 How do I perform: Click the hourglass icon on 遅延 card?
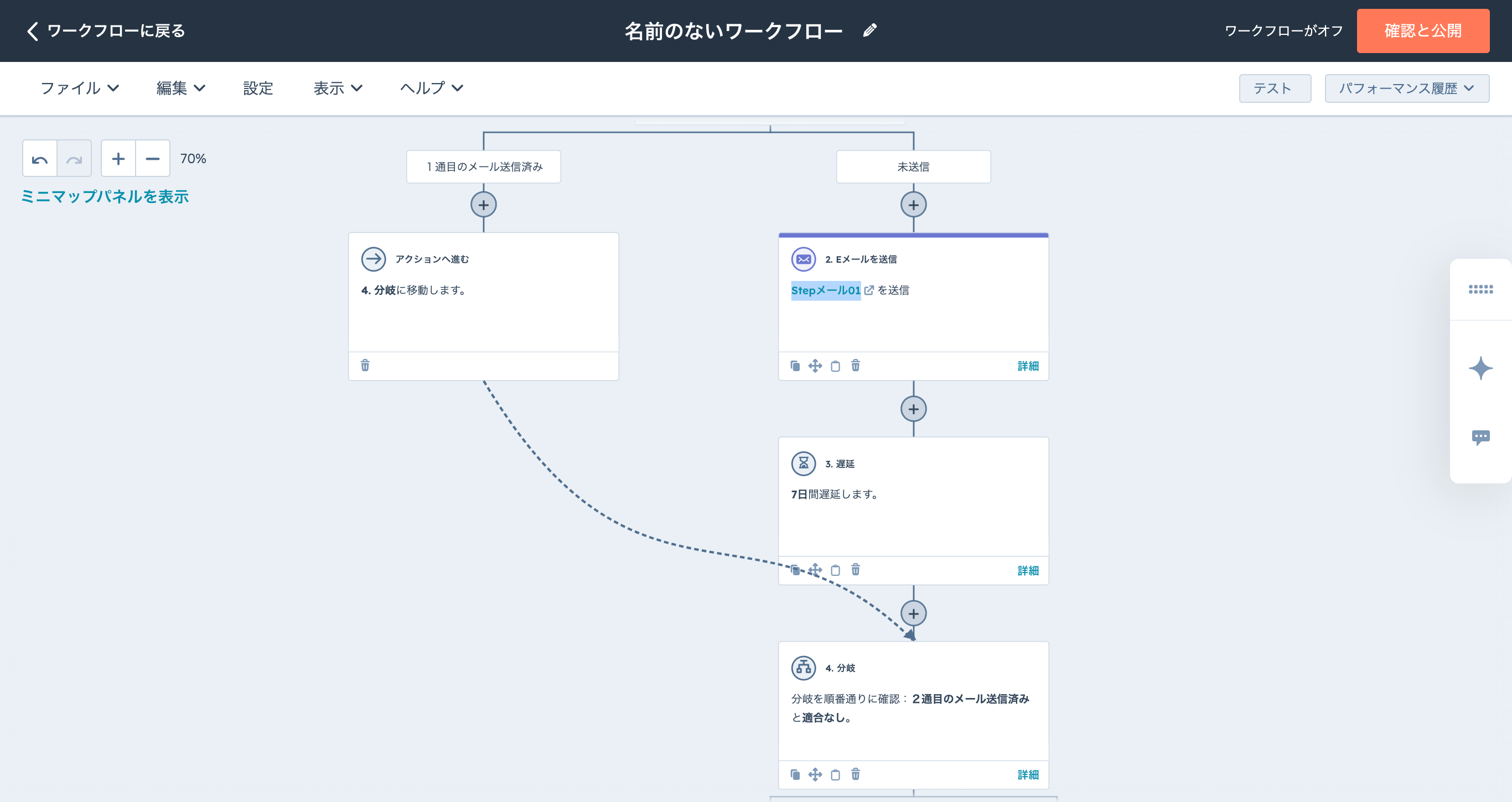point(804,464)
